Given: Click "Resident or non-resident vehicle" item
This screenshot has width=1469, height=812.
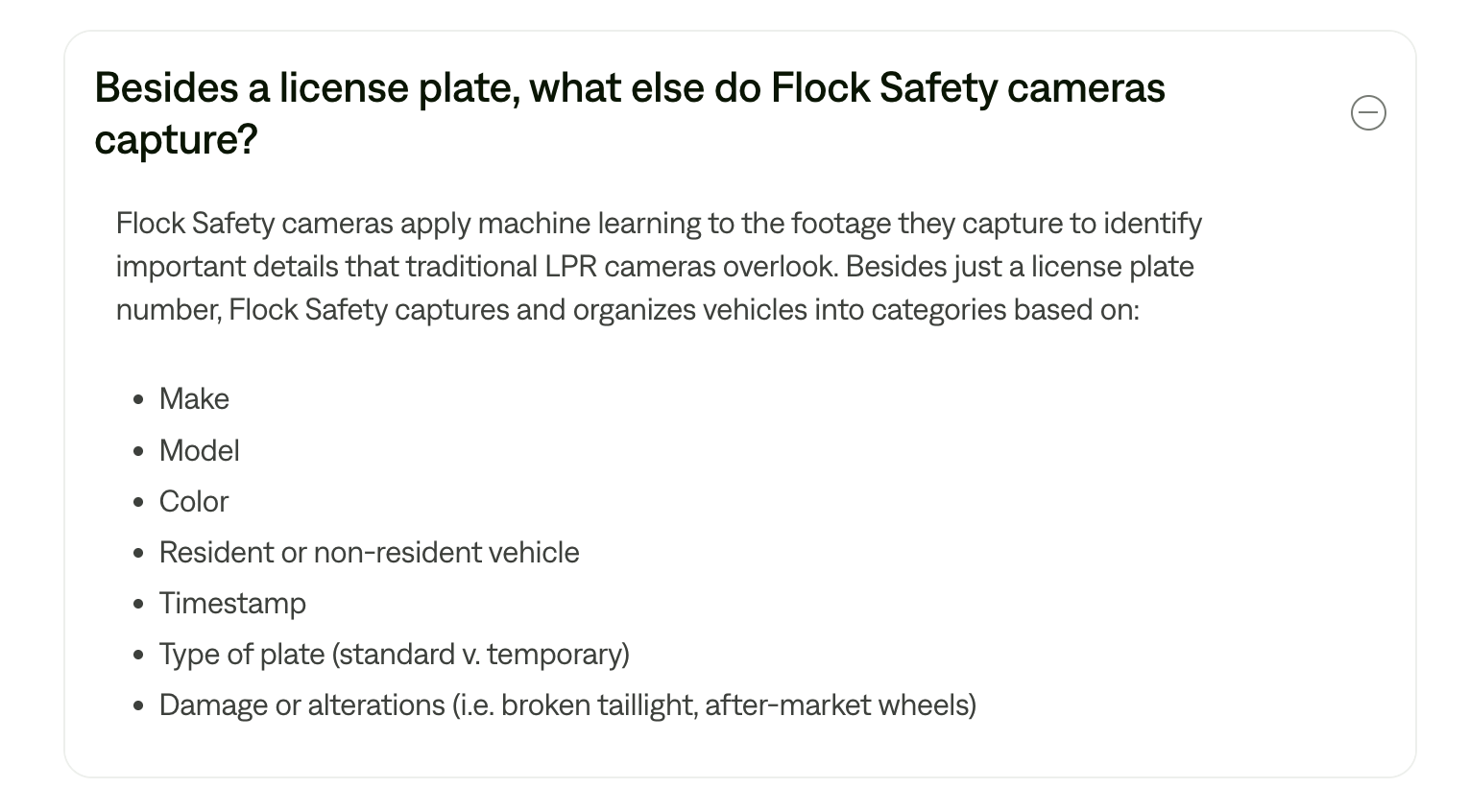Looking at the screenshot, I should pyautogui.click(x=369, y=553).
